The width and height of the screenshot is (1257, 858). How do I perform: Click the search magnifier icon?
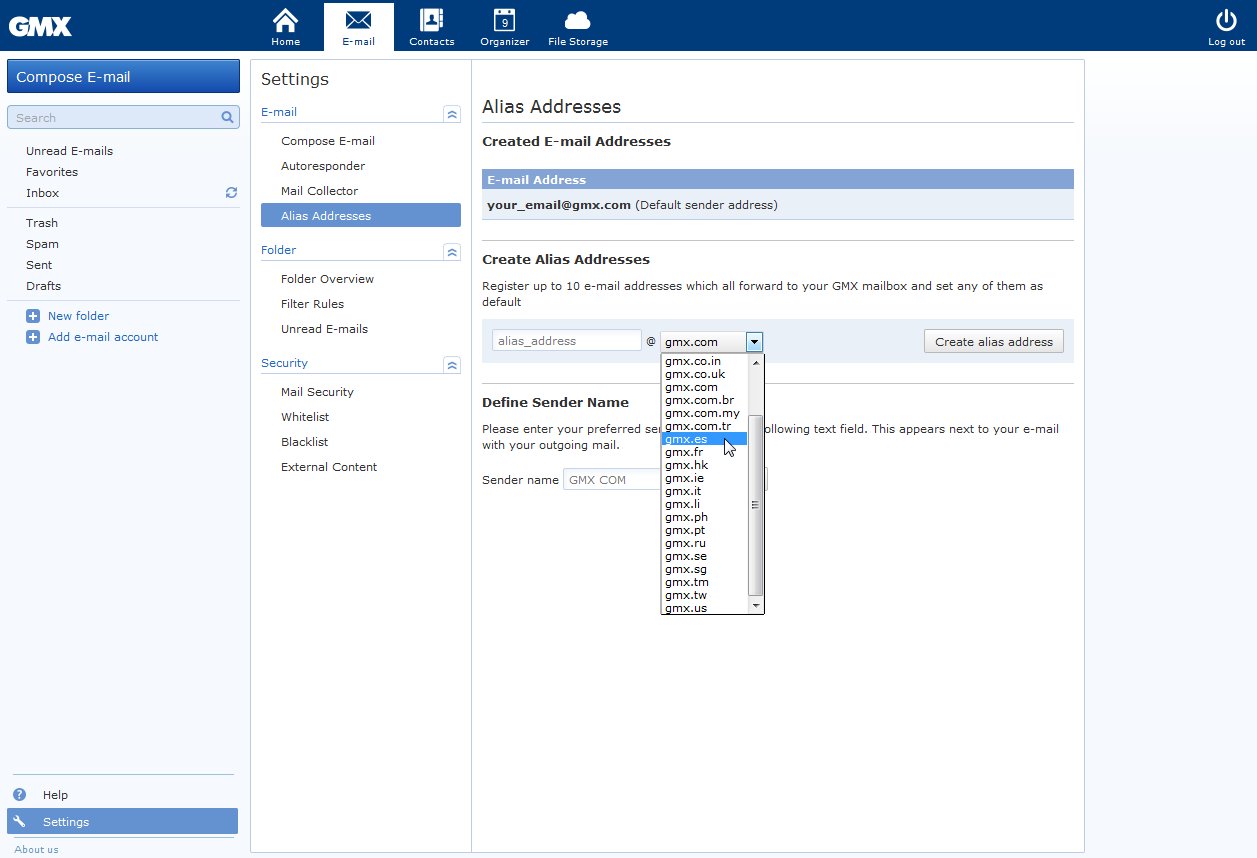click(x=228, y=117)
